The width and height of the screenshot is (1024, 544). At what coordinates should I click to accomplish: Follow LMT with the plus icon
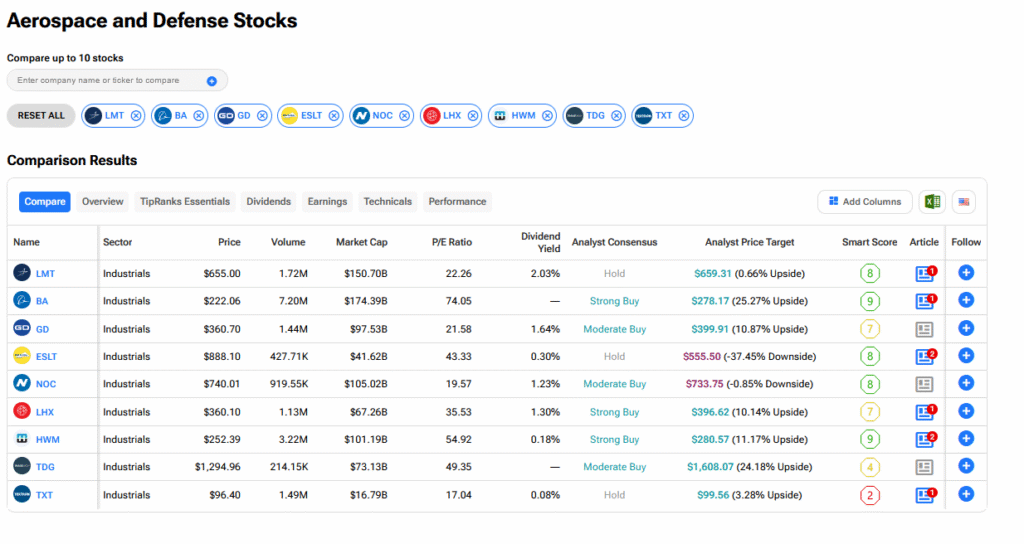tap(966, 273)
